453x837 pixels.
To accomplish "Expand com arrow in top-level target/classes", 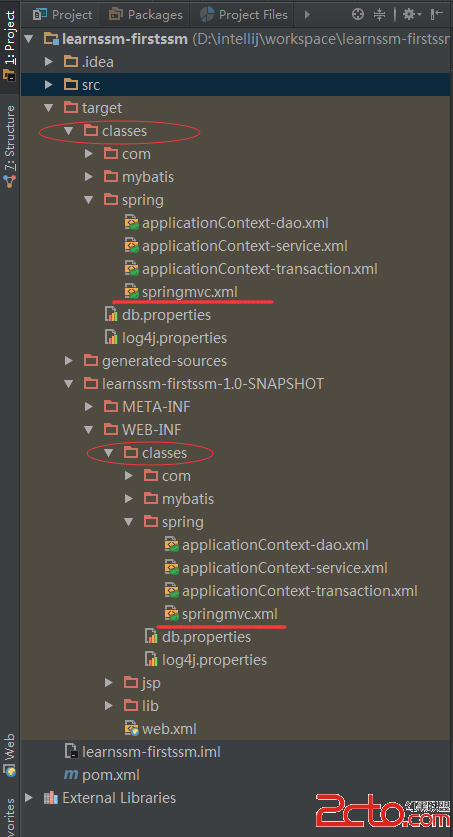I will point(89,154).
